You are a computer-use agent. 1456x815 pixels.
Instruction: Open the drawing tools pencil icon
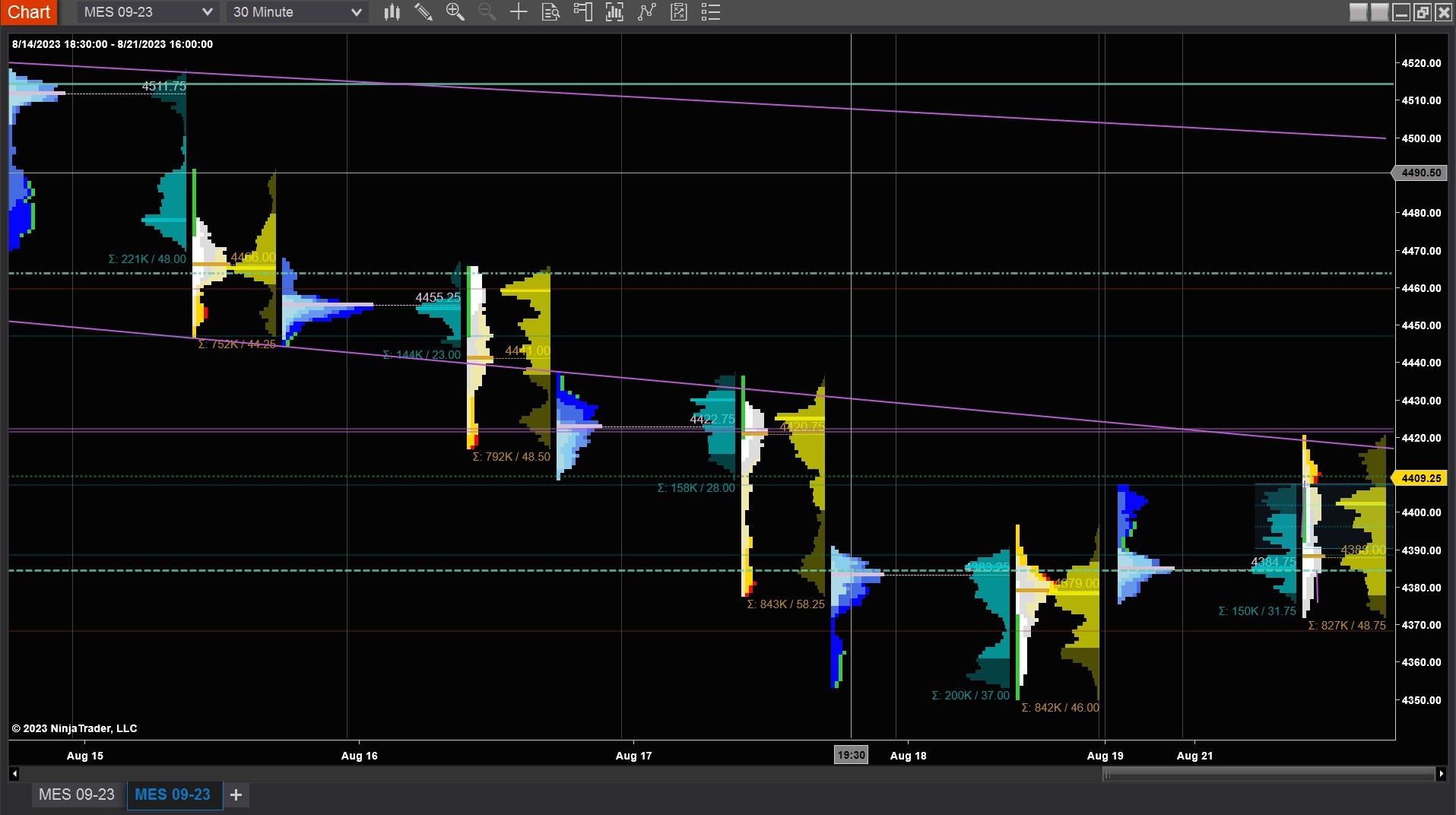tap(423, 12)
